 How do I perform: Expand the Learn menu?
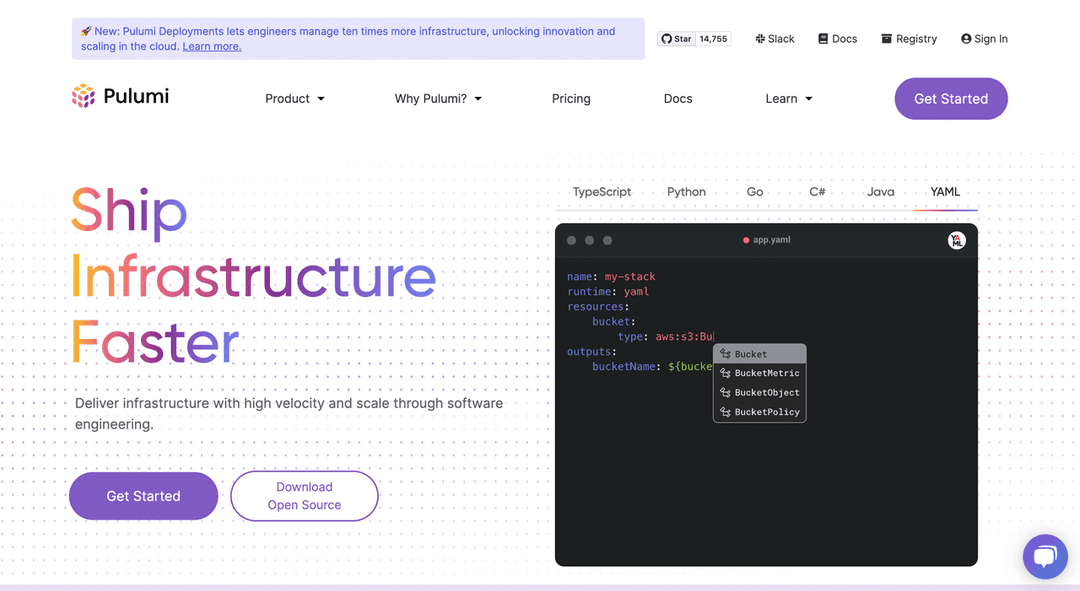coord(788,98)
